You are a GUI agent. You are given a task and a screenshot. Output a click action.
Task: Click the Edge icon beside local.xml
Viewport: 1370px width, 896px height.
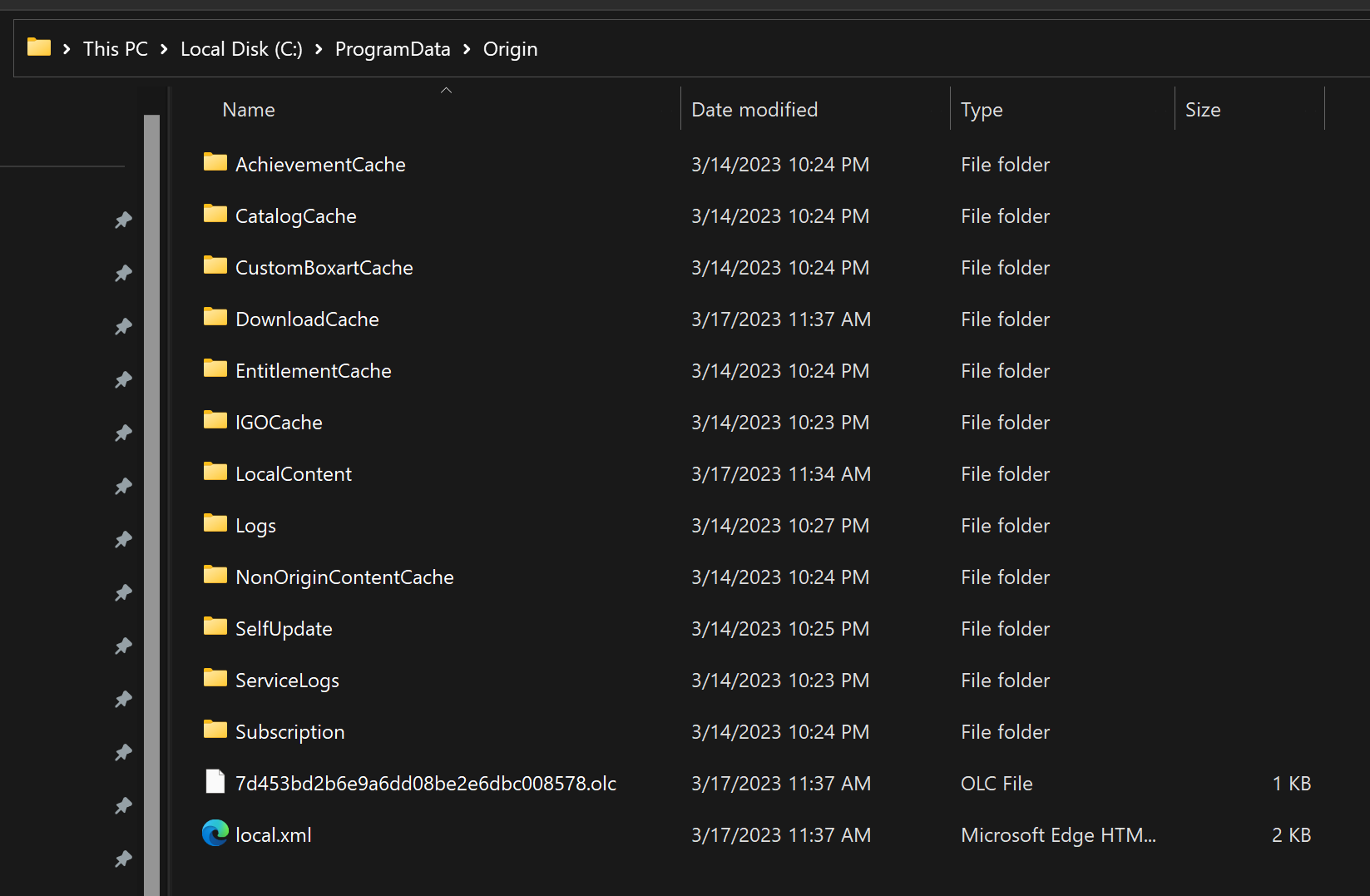(x=215, y=833)
